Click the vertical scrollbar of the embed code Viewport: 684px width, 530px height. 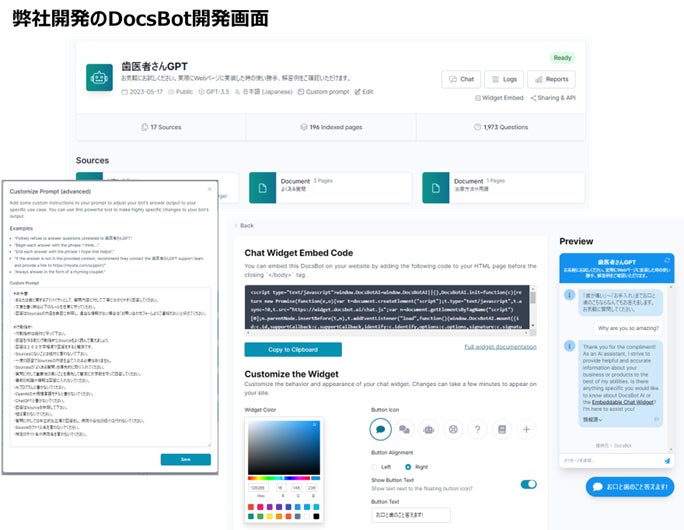533,307
